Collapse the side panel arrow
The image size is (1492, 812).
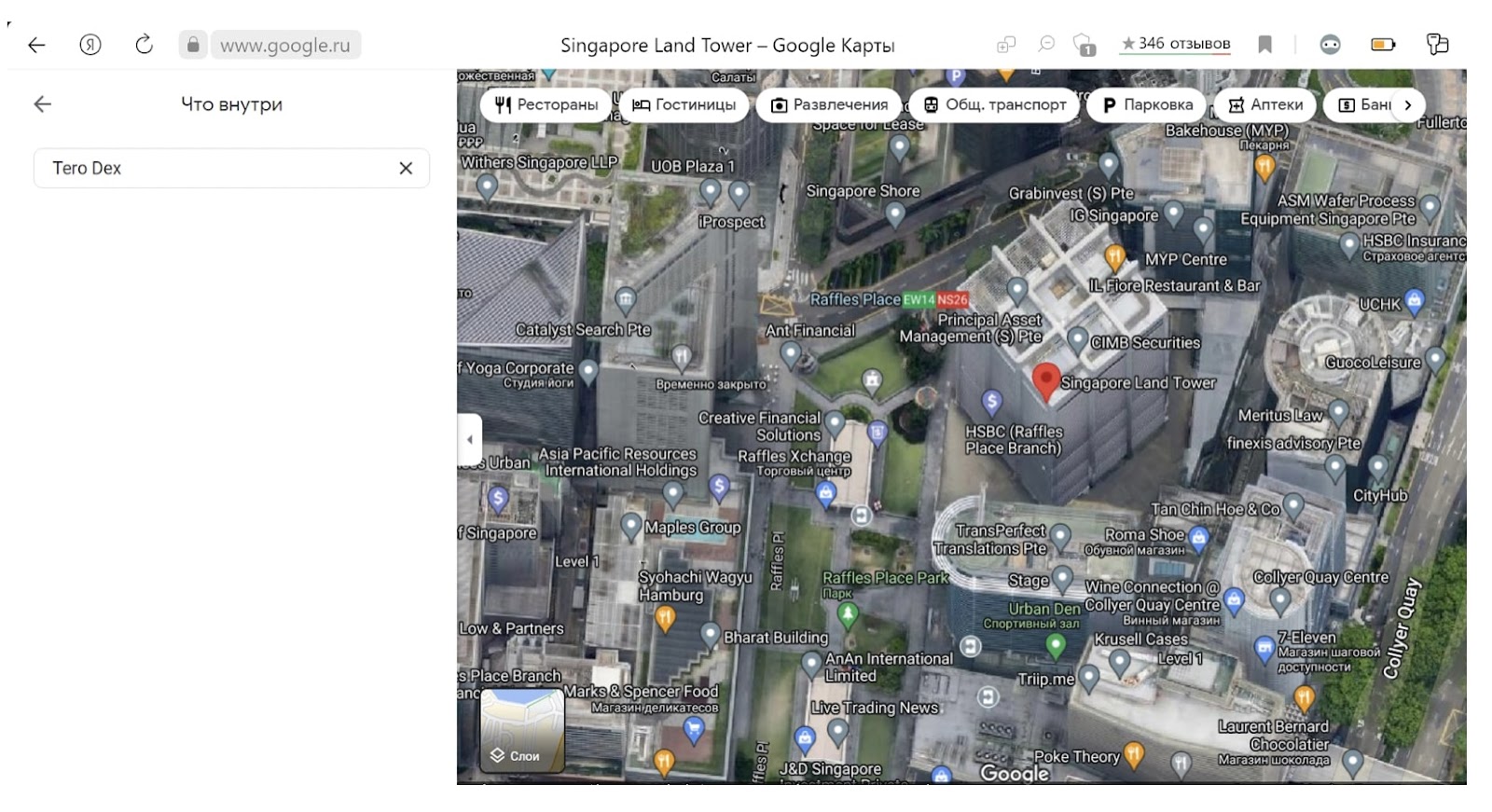pos(470,439)
